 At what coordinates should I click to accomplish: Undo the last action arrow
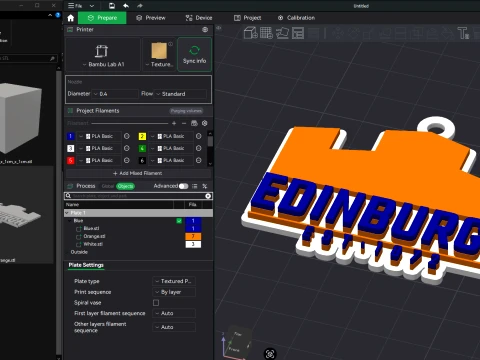[126, 6]
